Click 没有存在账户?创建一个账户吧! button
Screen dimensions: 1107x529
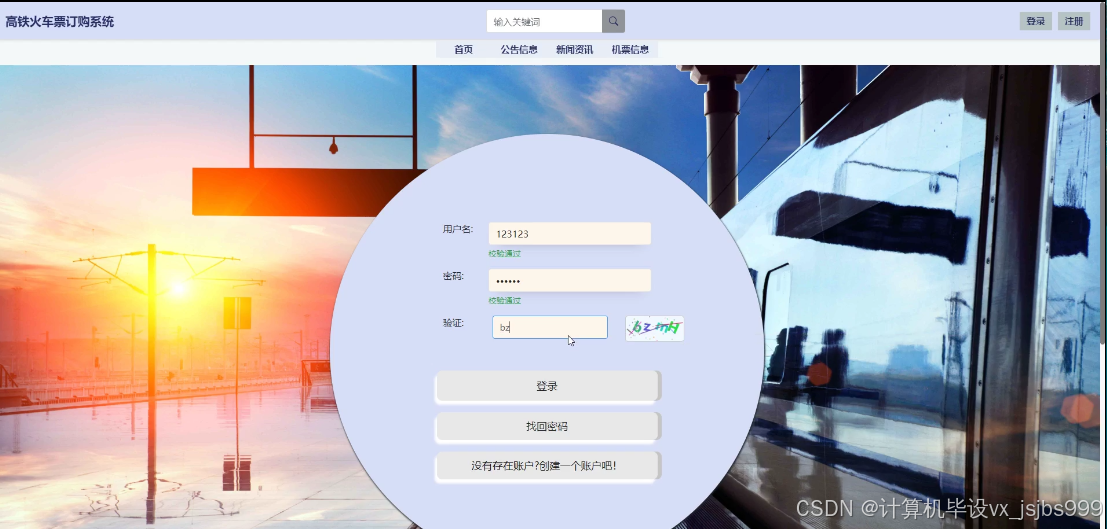coord(548,466)
